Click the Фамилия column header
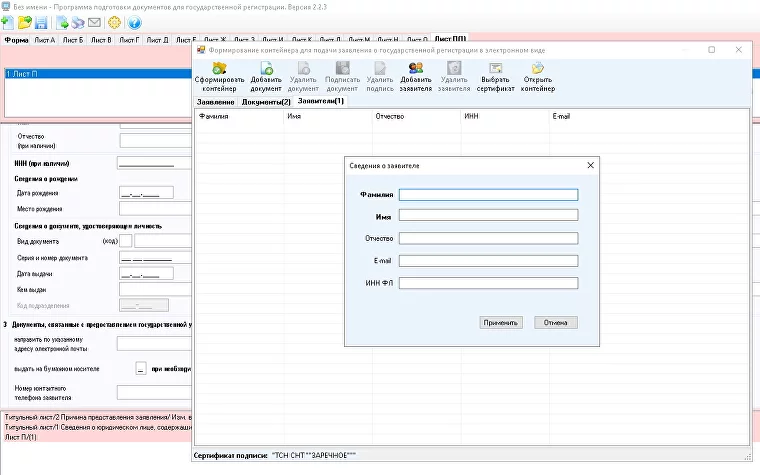Image resolution: width=760 pixels, height=475 pixels. 239,116
